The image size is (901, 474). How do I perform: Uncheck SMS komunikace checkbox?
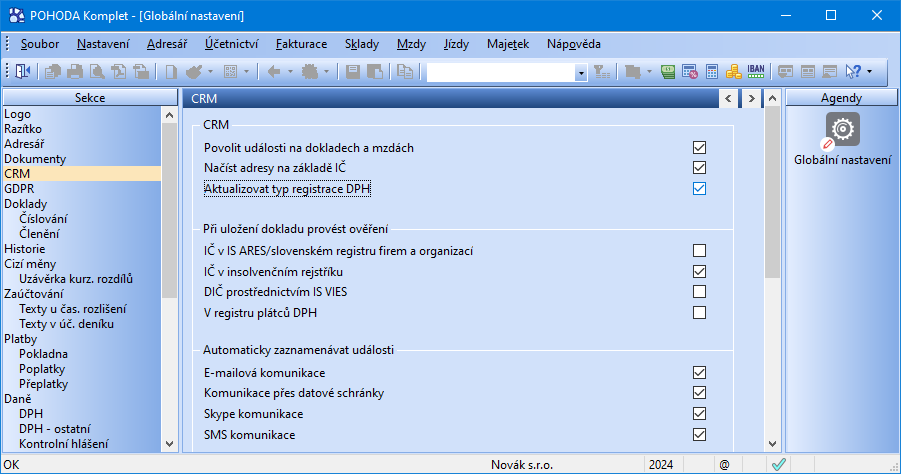pos(699,434)
